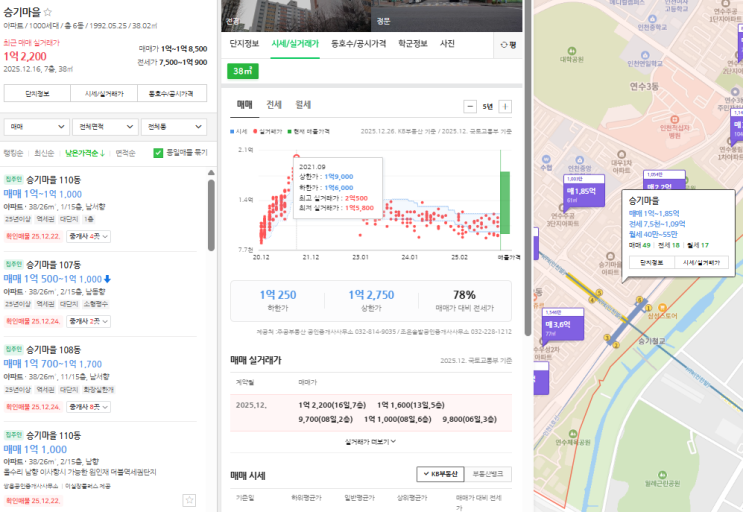Open the 전체면적 area dropdown
Image resolution: width=743 pixels, height=512 pixels.
105,127
